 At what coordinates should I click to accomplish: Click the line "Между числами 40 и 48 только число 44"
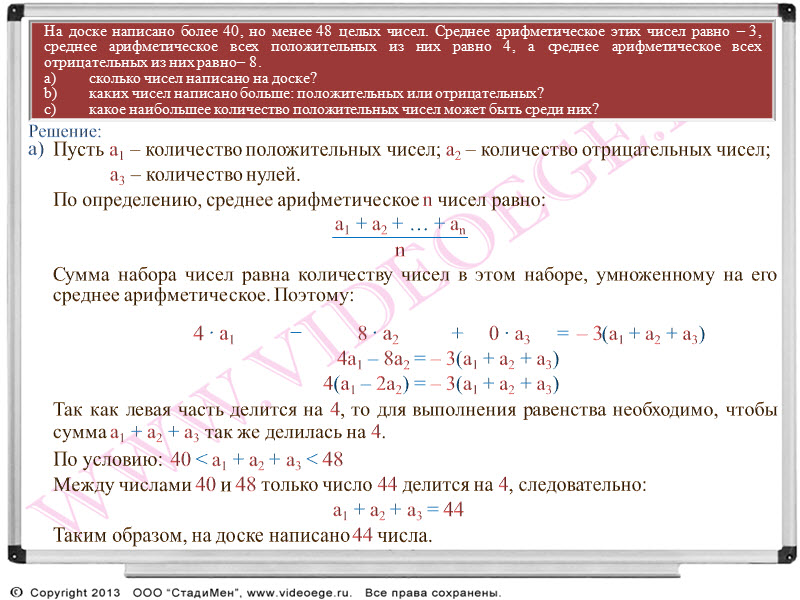[349, 485]
